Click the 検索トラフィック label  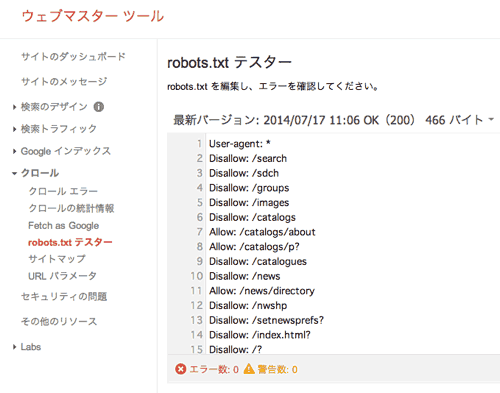59,129
